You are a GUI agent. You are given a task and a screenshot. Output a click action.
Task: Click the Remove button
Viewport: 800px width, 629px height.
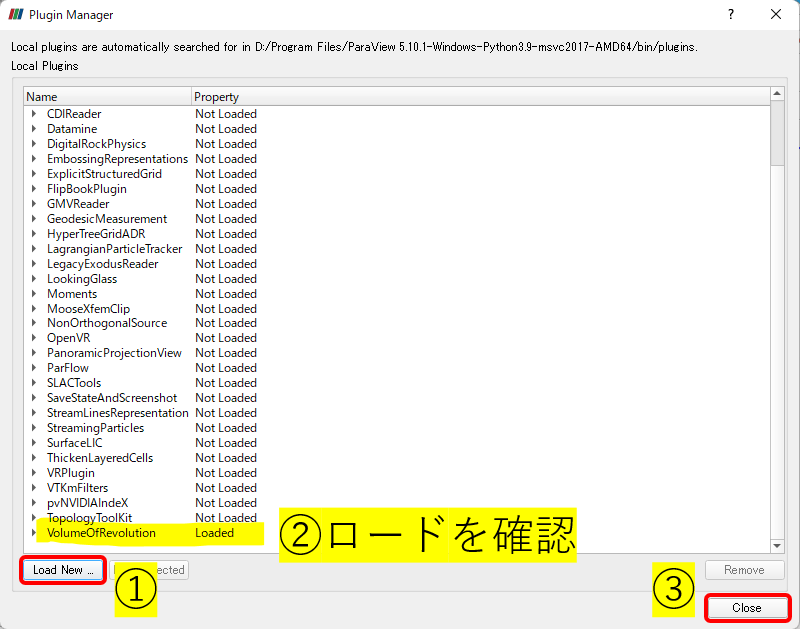[744, 569]
